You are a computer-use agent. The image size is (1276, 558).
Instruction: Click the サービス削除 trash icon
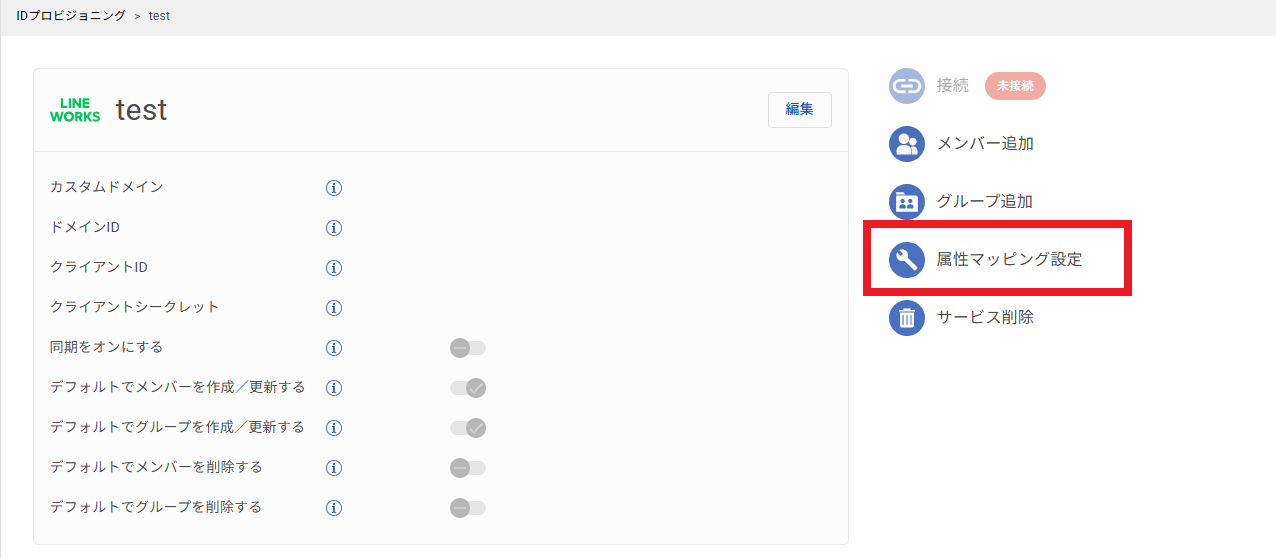907,318
